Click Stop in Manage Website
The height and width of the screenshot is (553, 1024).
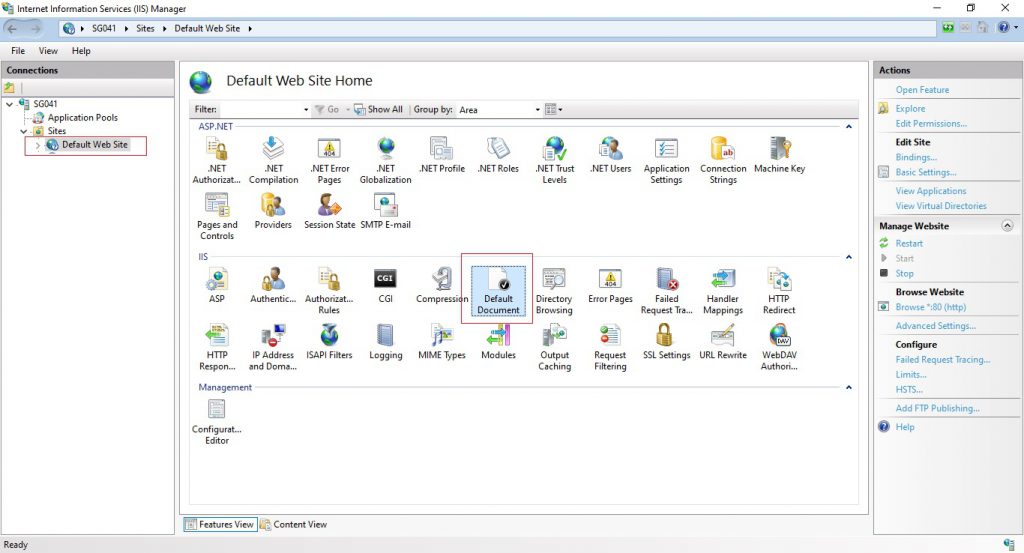[x=904, y=274]
